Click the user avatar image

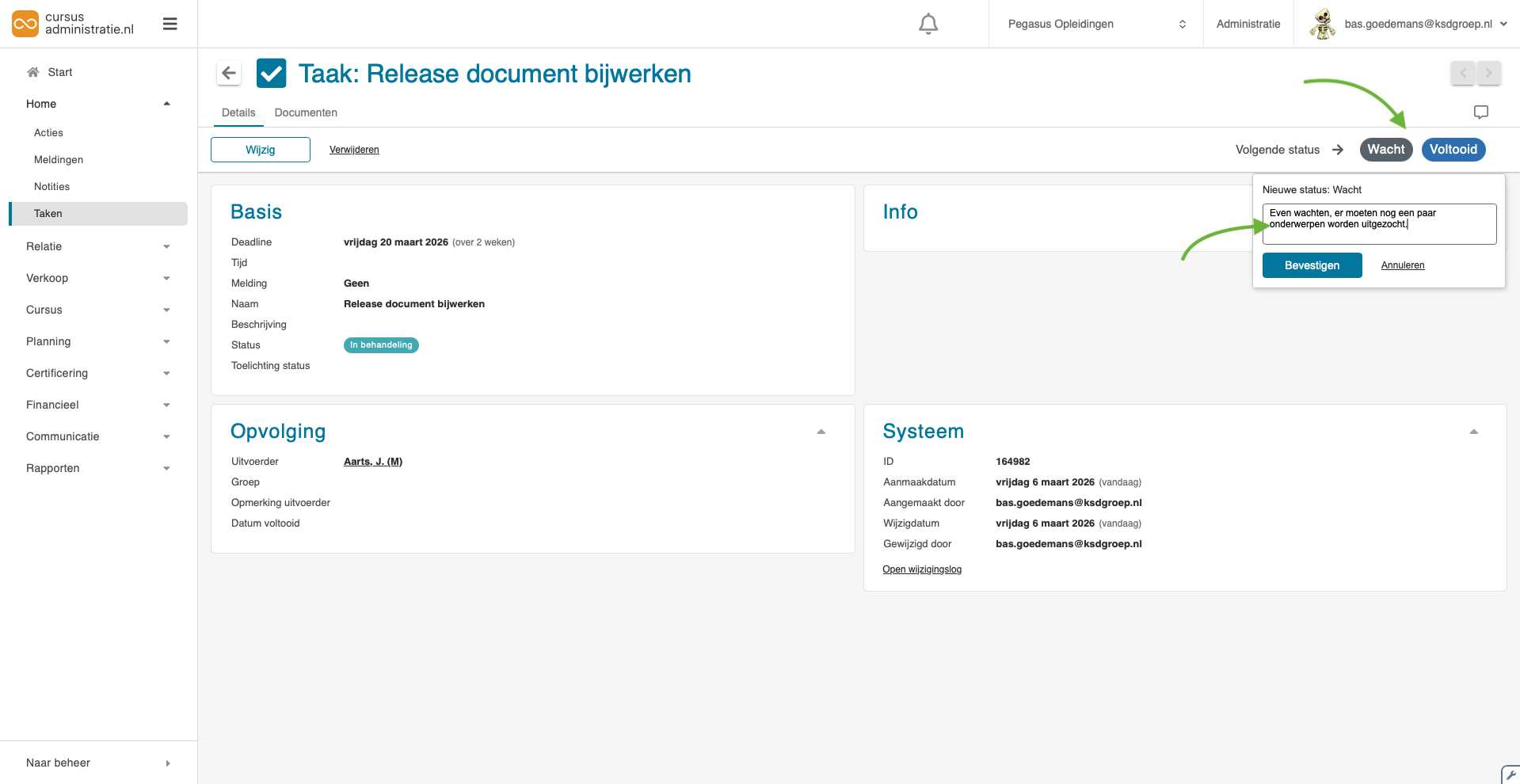[x=1322, y=24]
